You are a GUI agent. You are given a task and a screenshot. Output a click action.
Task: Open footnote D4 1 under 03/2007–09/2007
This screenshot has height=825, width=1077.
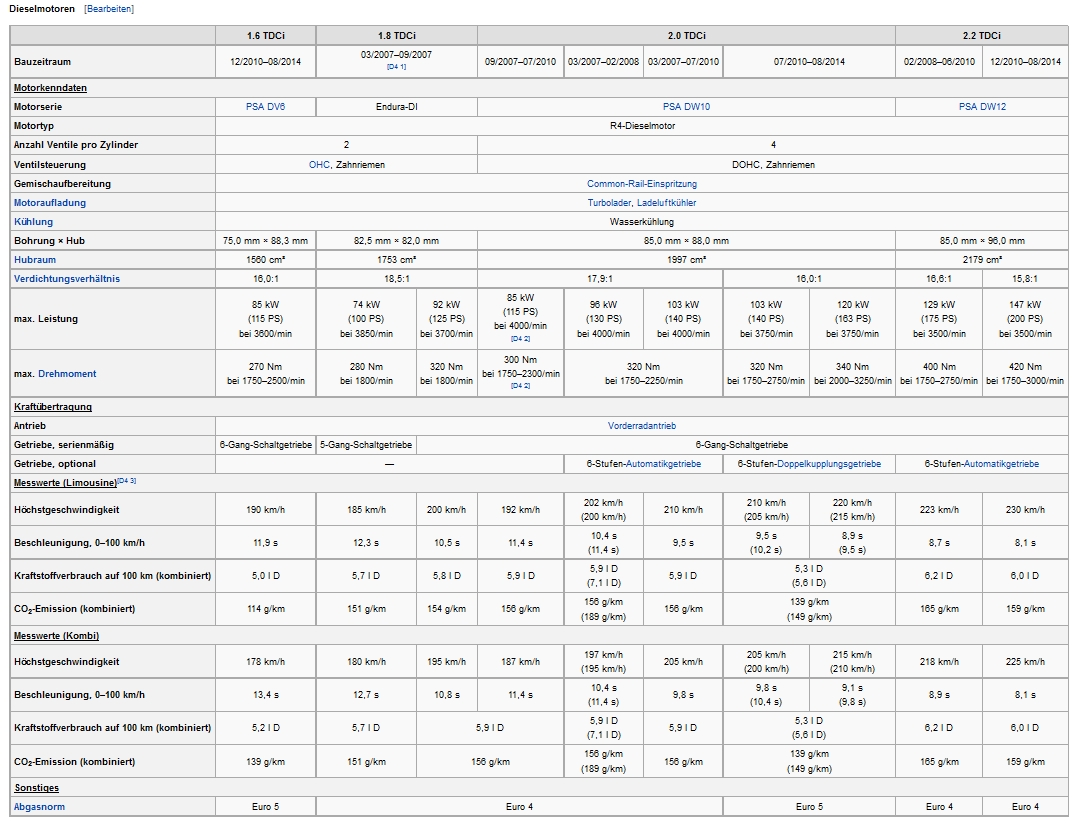coord(396,67)
